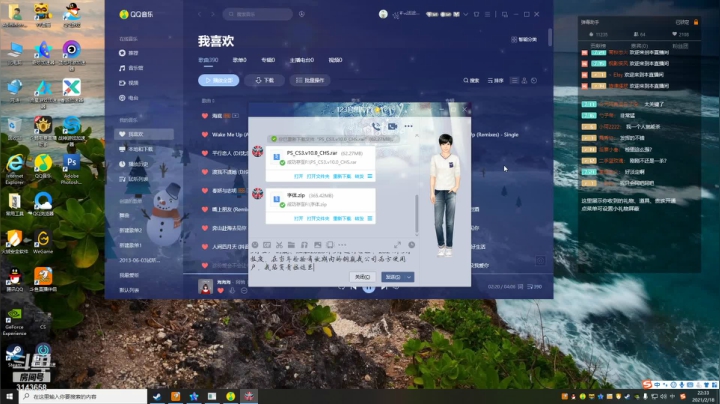Open the send button dropdown arrow
Screen dimensions: 720x404
pos(409,277)
